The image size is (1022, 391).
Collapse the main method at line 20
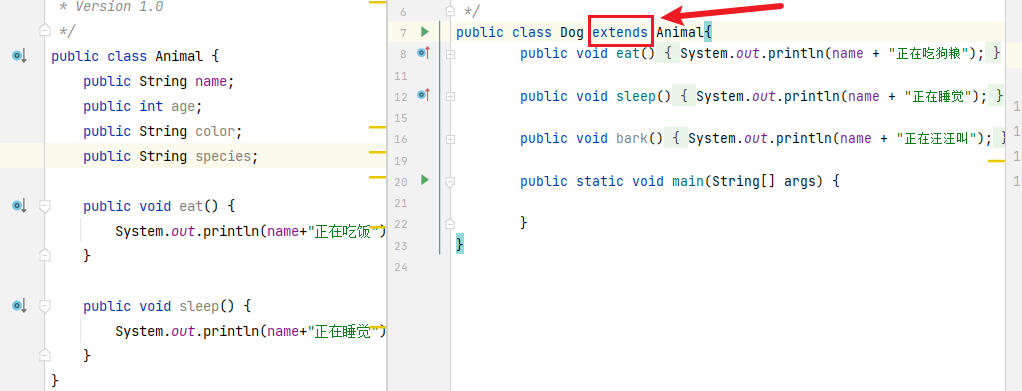450,182
